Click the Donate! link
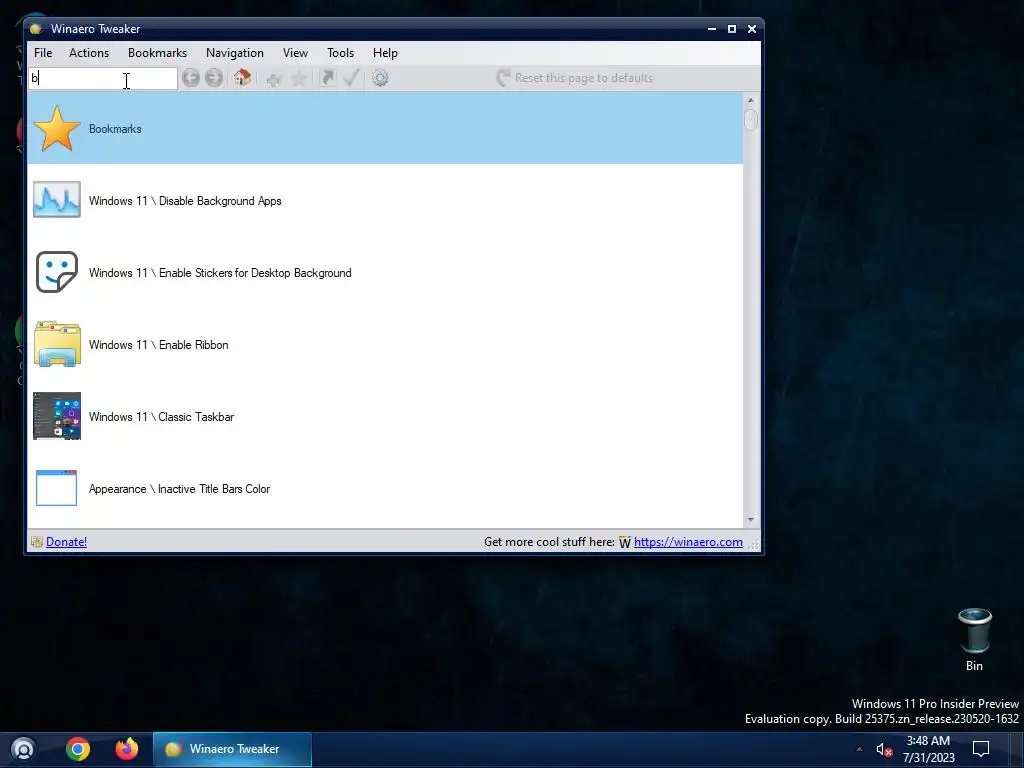 pos(66,541)
